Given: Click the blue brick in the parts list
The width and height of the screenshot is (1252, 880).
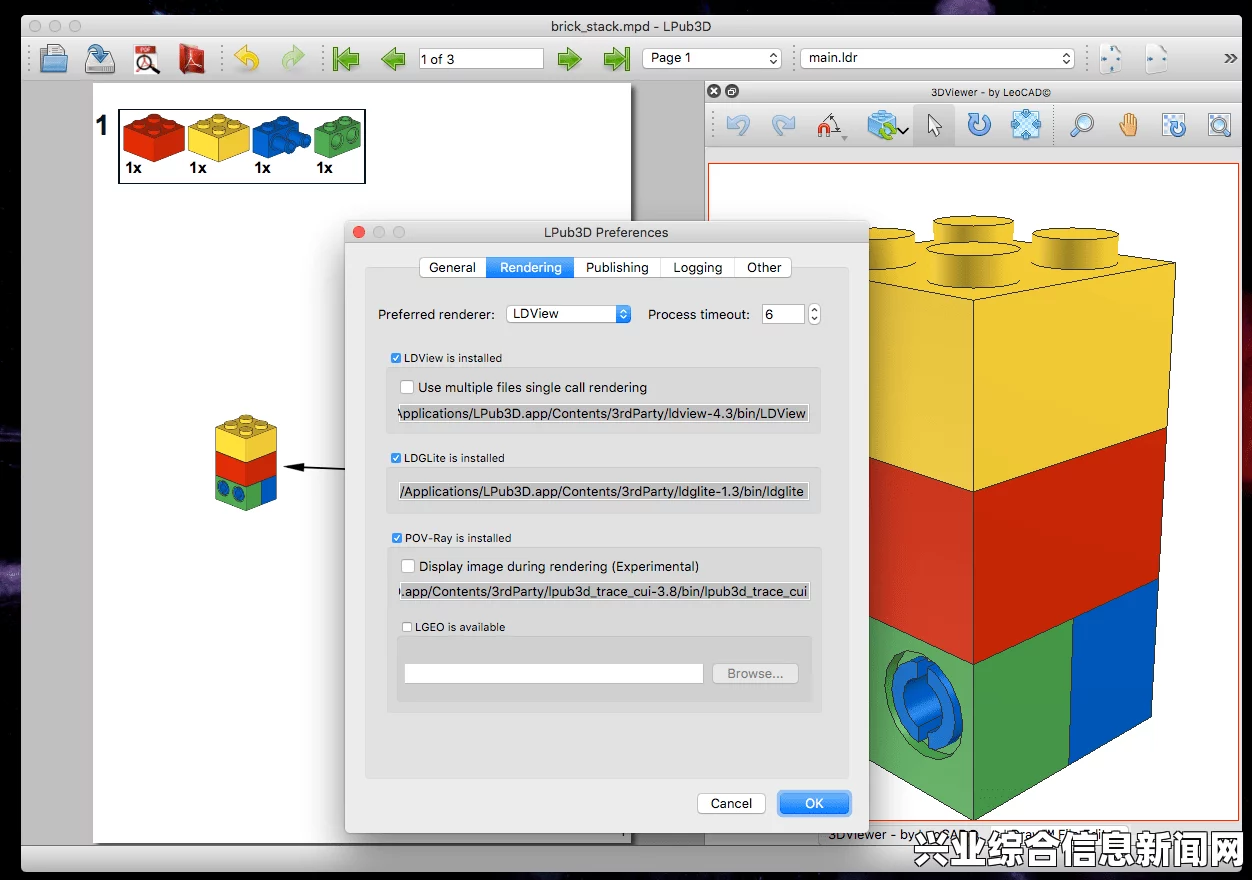Looking at the screenshot, I should pyautogui.click(x=279, y=138).
